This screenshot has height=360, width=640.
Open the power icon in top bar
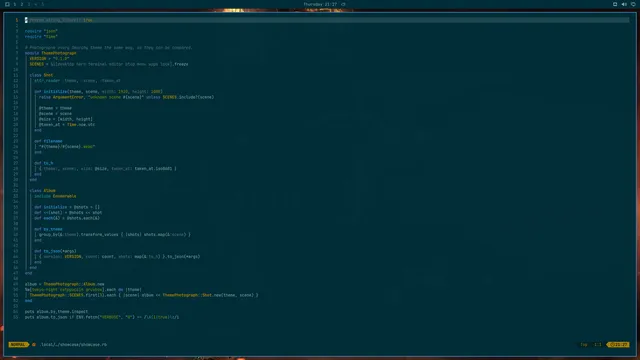(633, 4)
